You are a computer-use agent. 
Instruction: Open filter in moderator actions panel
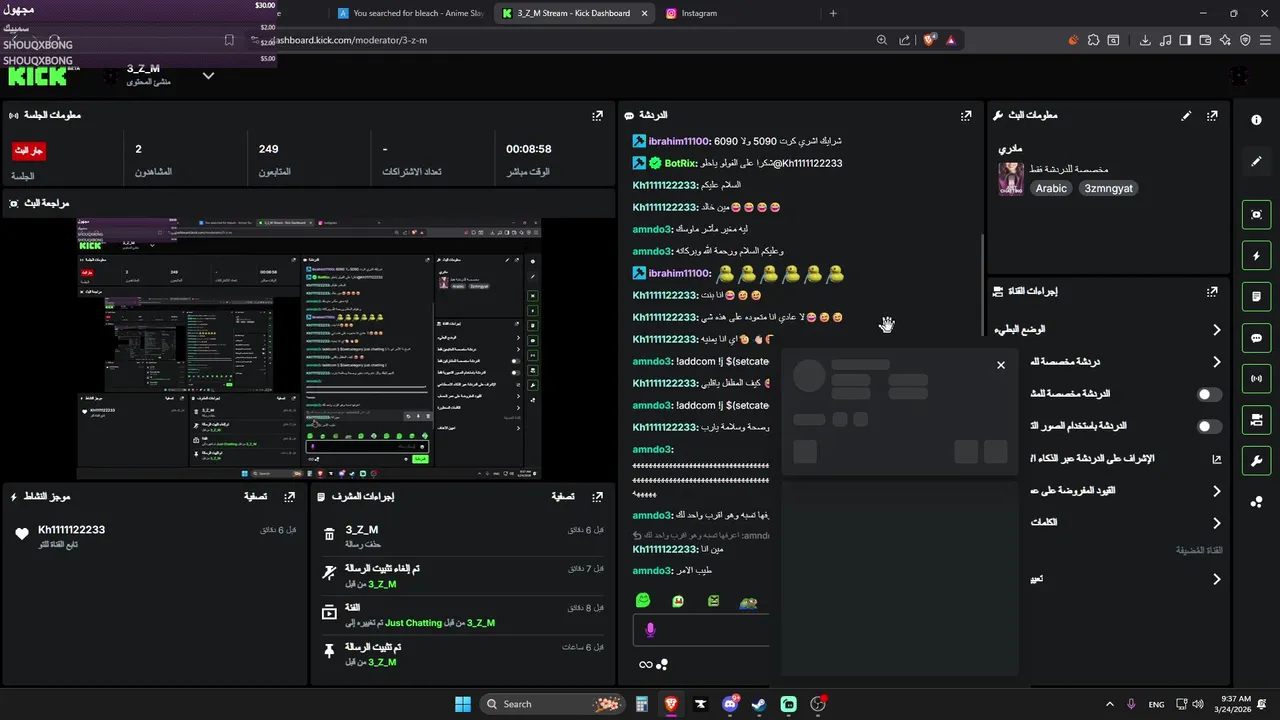click(563, 496)
